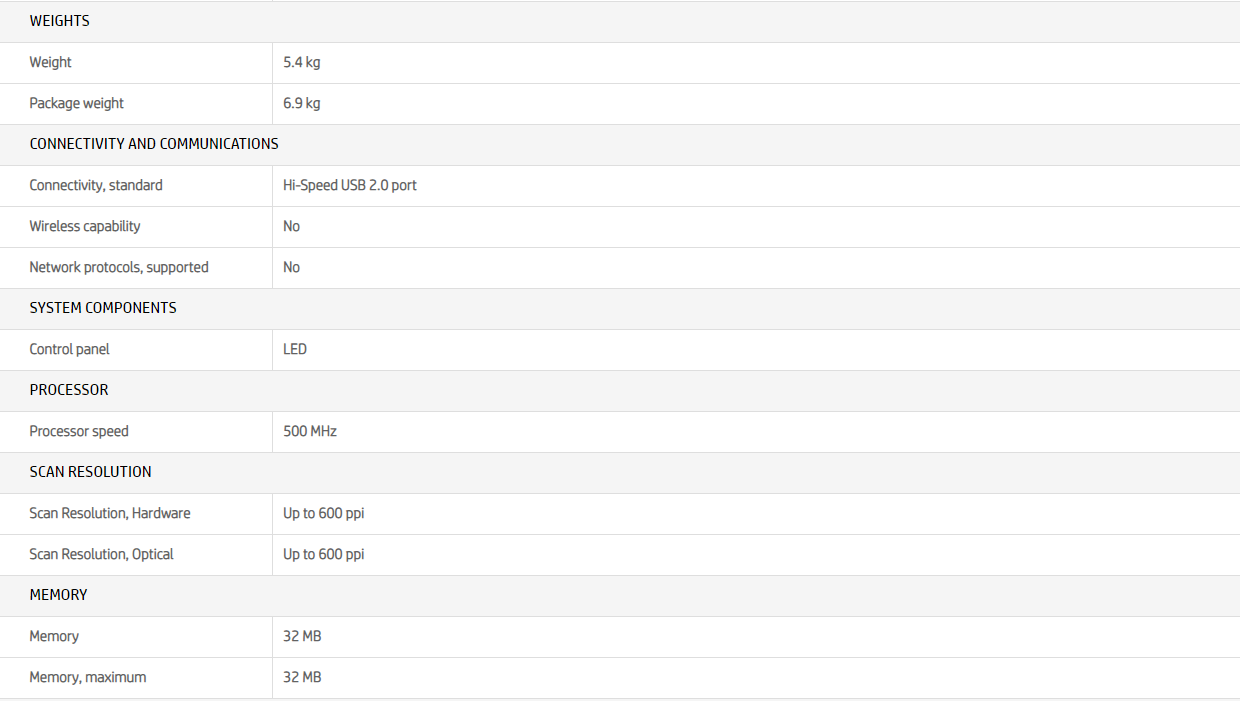Click the Wireless capability label
This screenshot has height=701, width=1243.
coord(84,226)
